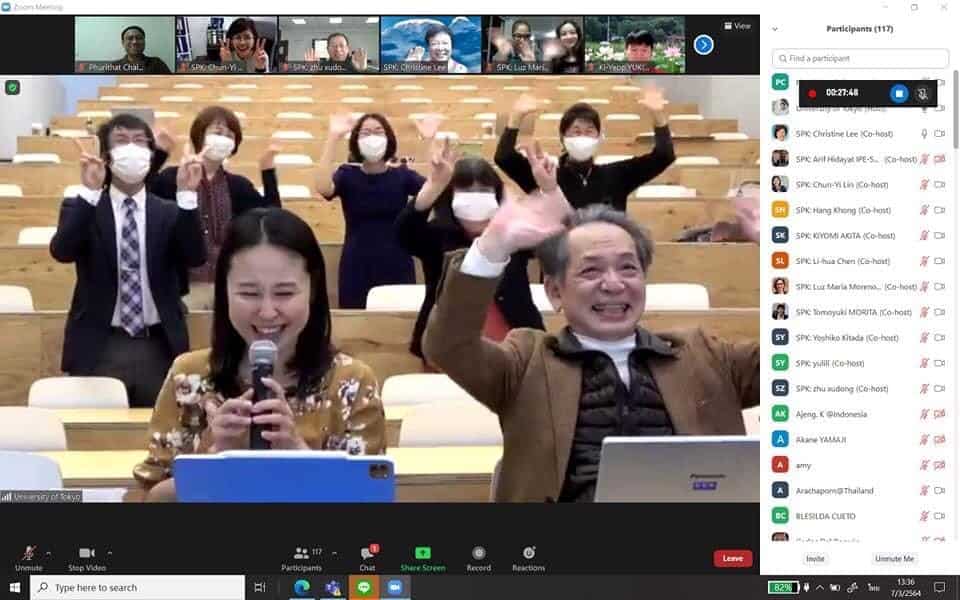Click the Invite button

(x=815, y=559)
